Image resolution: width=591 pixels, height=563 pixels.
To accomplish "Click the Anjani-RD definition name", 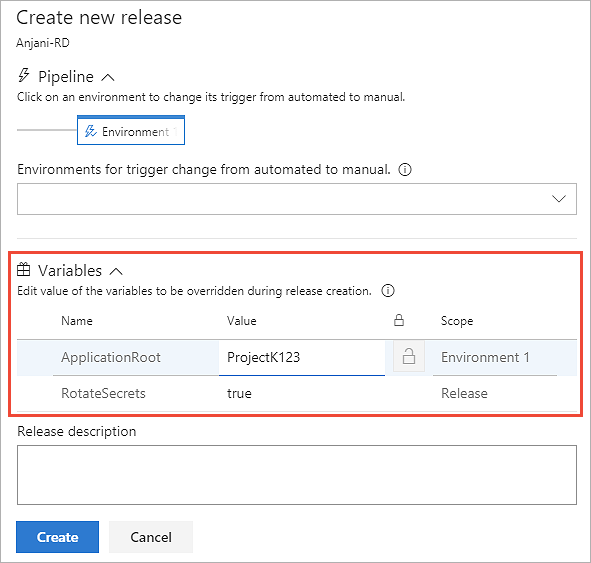I will (x=43, y=43).
